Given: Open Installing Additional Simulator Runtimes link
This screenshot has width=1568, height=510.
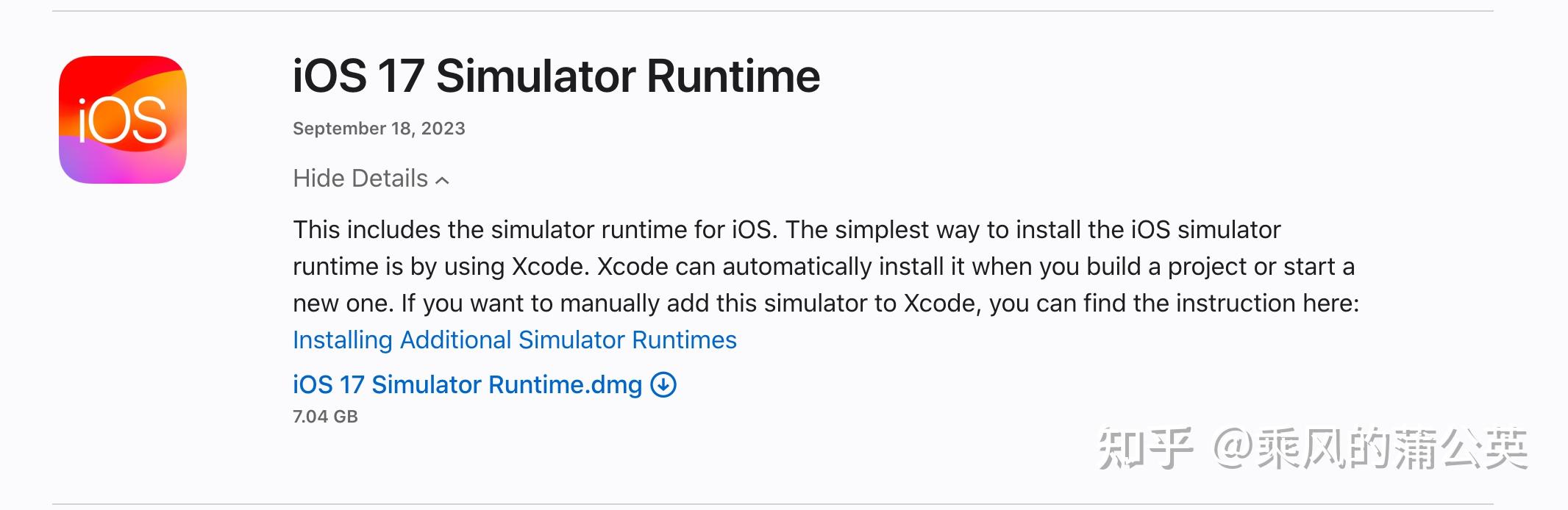Looking at the screenshot, I should point(514,340).
